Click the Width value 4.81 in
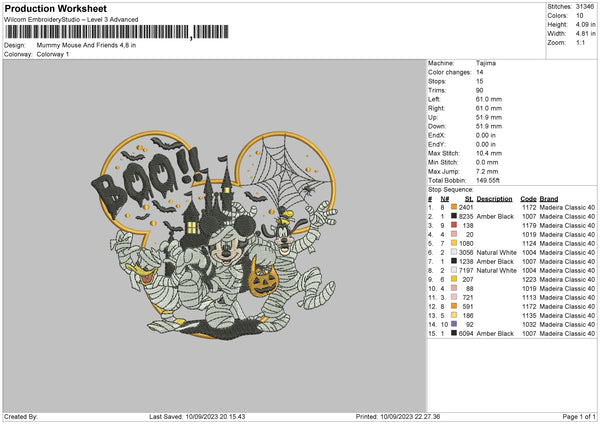 (x=585, y=34)
